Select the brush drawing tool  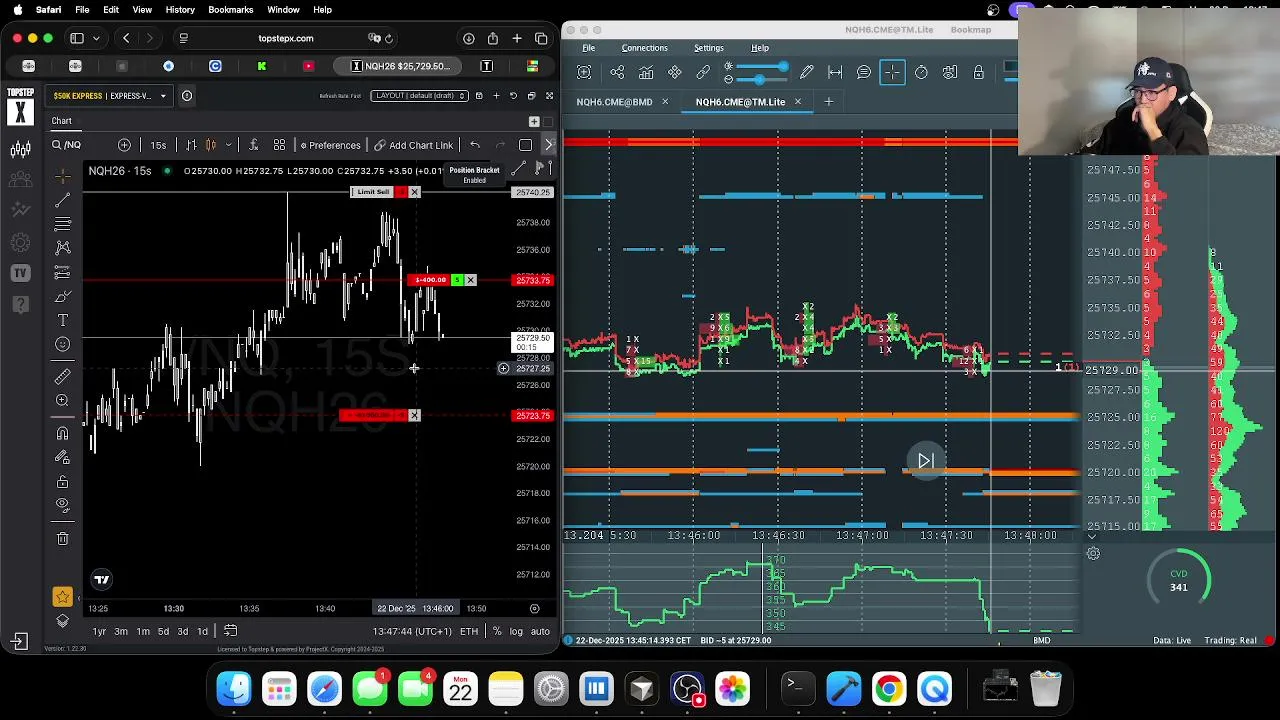(x=62, y=296)
